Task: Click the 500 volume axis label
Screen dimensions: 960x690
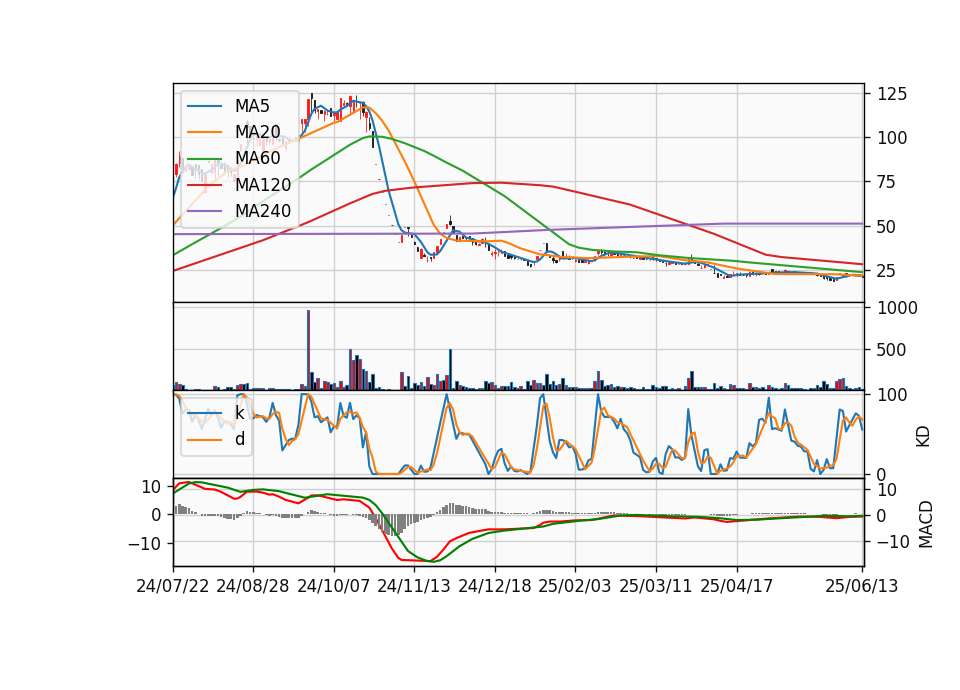Action: (x=892, y=350)
